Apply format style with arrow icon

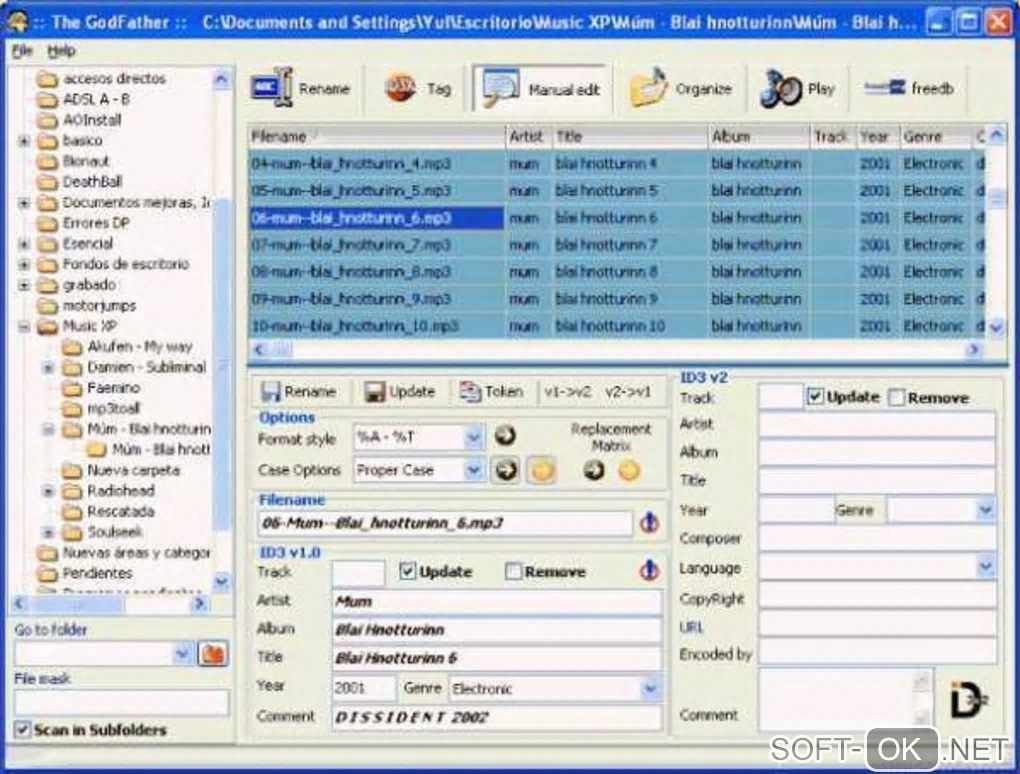coord(505,435)
